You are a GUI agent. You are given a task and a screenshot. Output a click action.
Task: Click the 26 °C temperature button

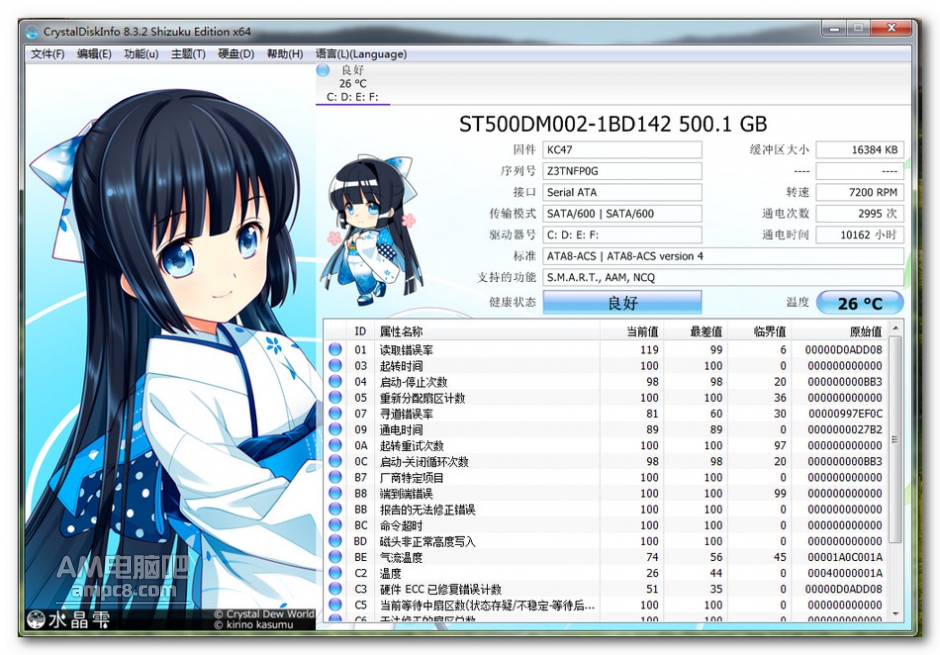click(x=860, y=303)
